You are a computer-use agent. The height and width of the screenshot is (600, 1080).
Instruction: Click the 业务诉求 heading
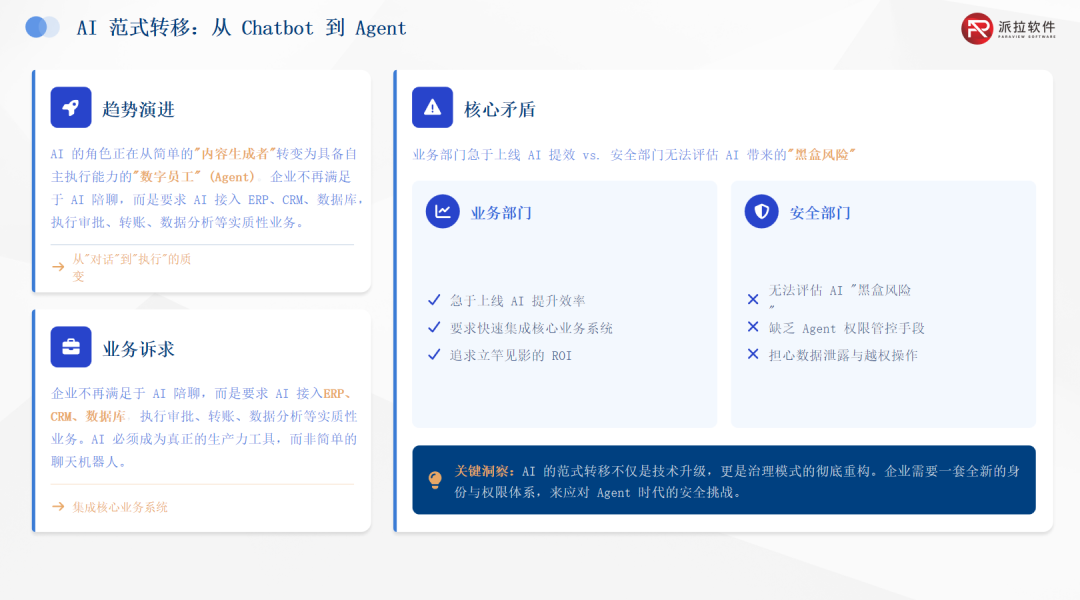point(138,349)
